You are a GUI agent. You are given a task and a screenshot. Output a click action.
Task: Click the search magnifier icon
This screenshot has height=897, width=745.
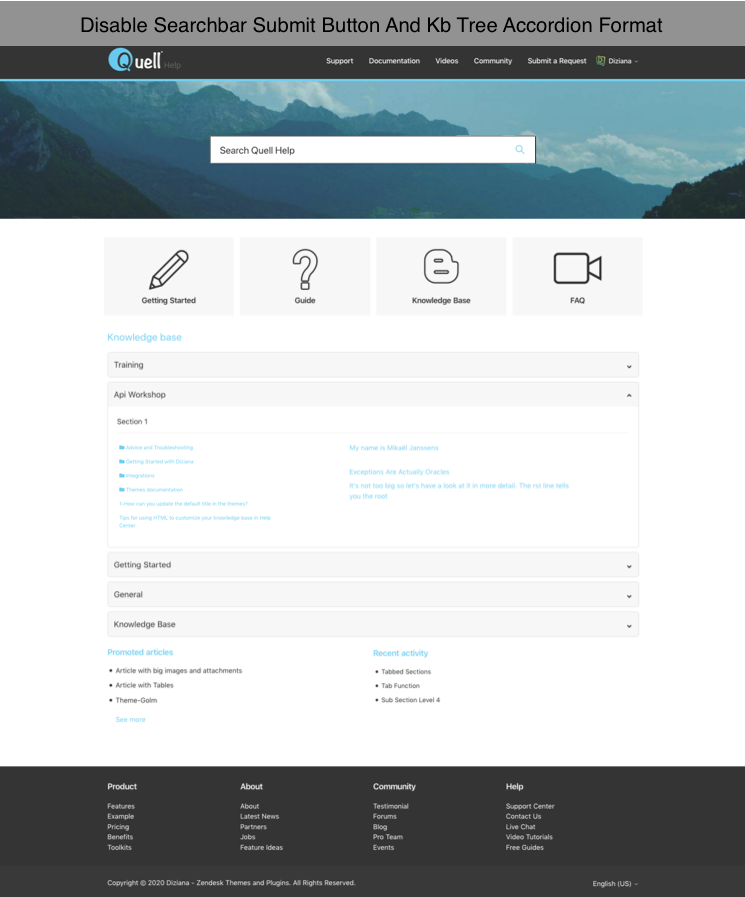tap(519, 150)
